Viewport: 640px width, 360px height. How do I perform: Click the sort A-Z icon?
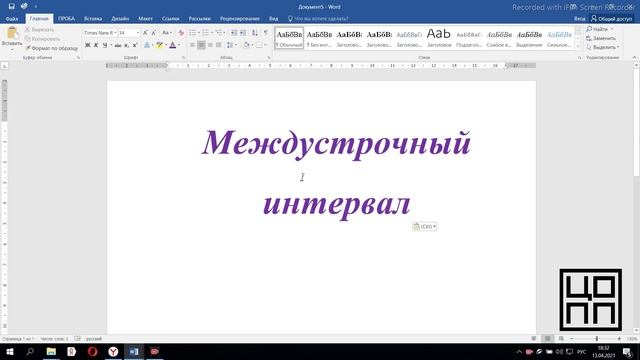[x=255, y=33]
